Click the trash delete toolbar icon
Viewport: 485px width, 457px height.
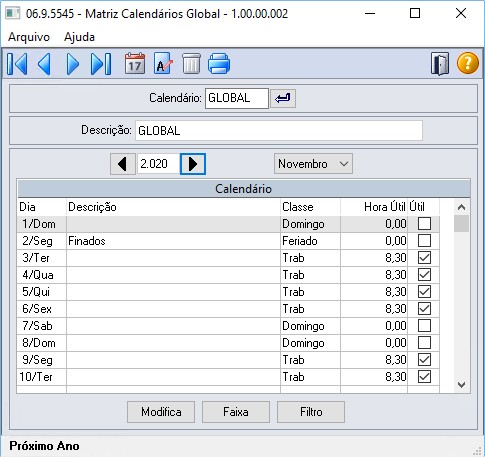pyautogui.click(x=191, y=63)
